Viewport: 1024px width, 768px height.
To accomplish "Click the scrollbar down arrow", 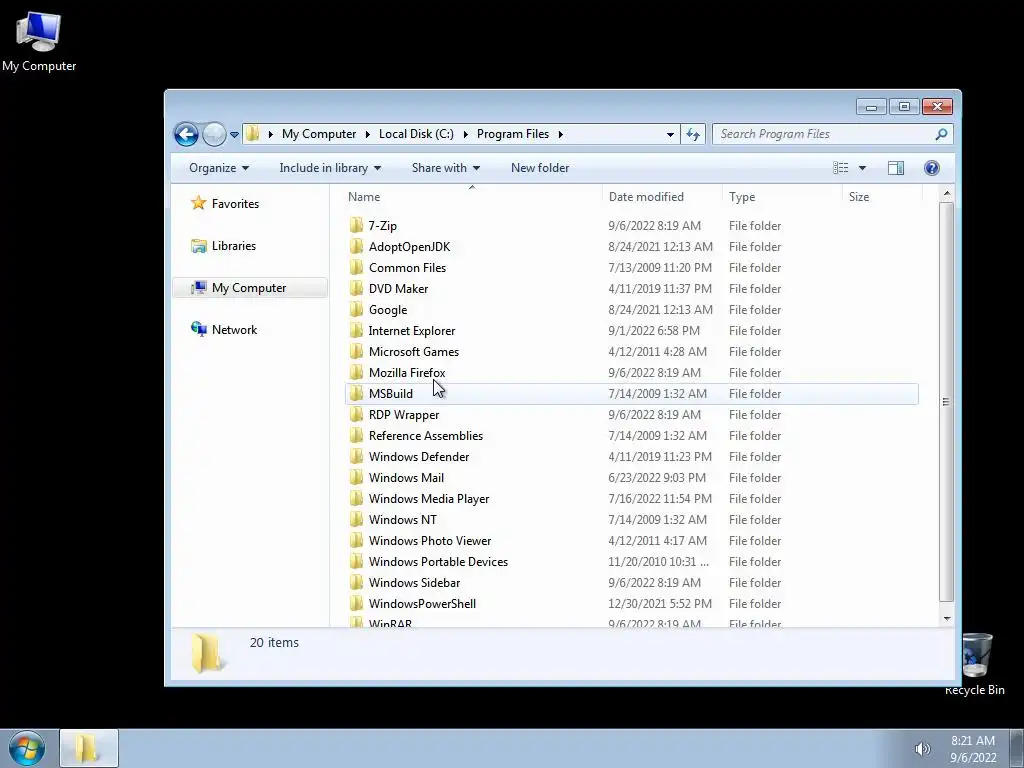I will [946, 618].
